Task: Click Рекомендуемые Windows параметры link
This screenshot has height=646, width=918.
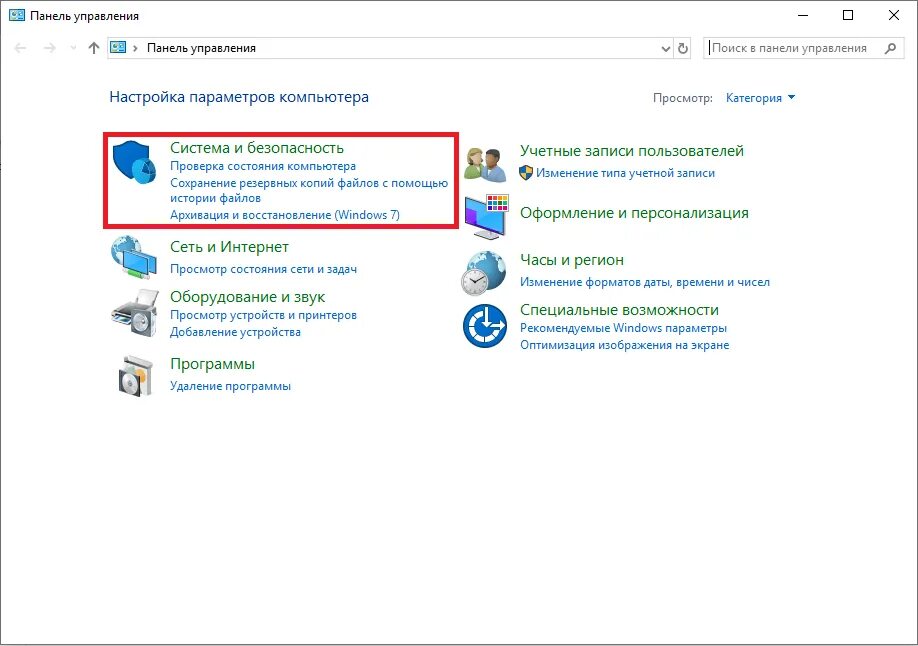Action: tap(623, 328)
